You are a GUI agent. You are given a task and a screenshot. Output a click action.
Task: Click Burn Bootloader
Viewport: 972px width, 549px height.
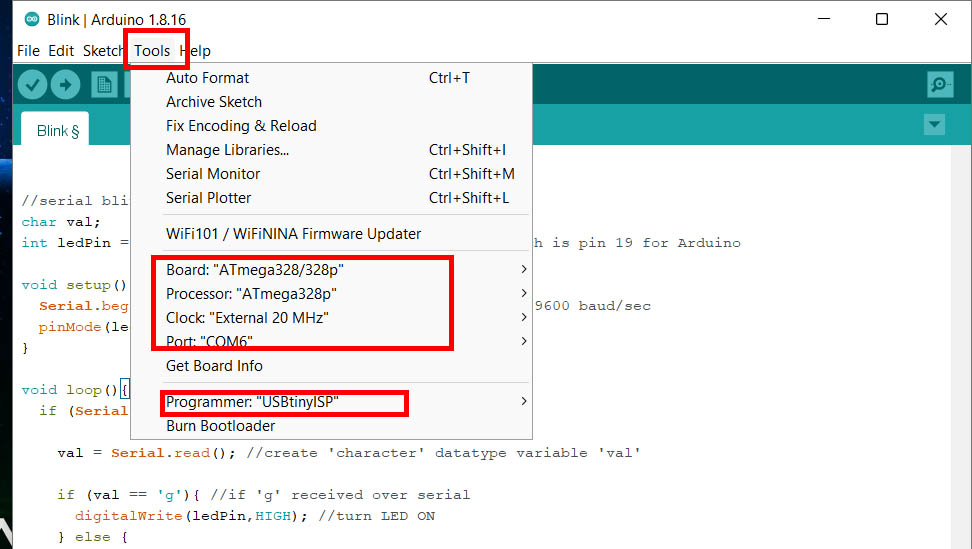[x=332, y=426]
